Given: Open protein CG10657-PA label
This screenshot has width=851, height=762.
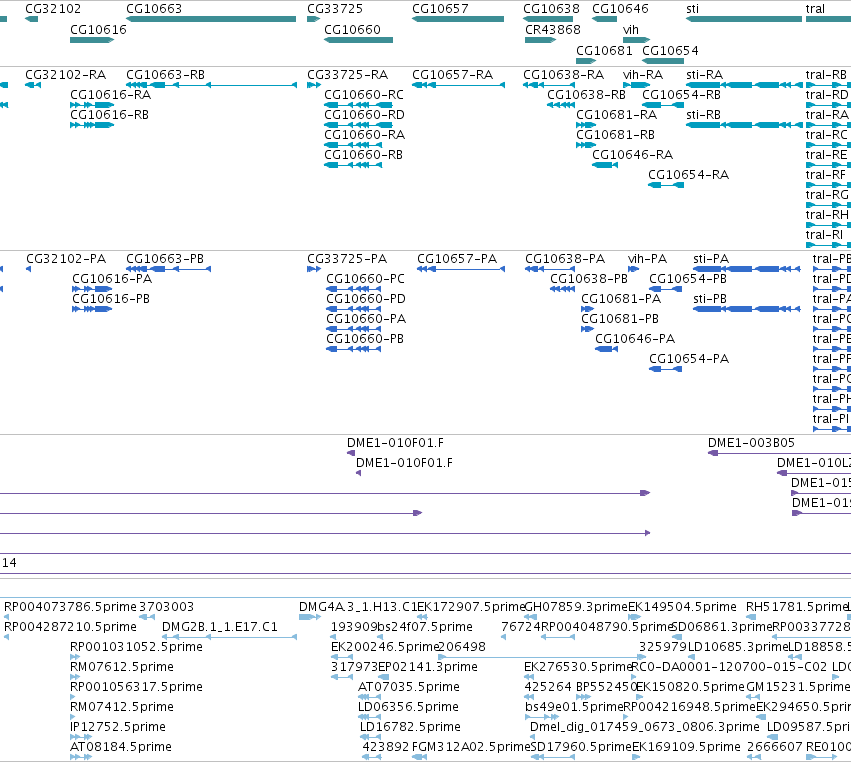Looking at the screenshot, I should tap(457, 259).
